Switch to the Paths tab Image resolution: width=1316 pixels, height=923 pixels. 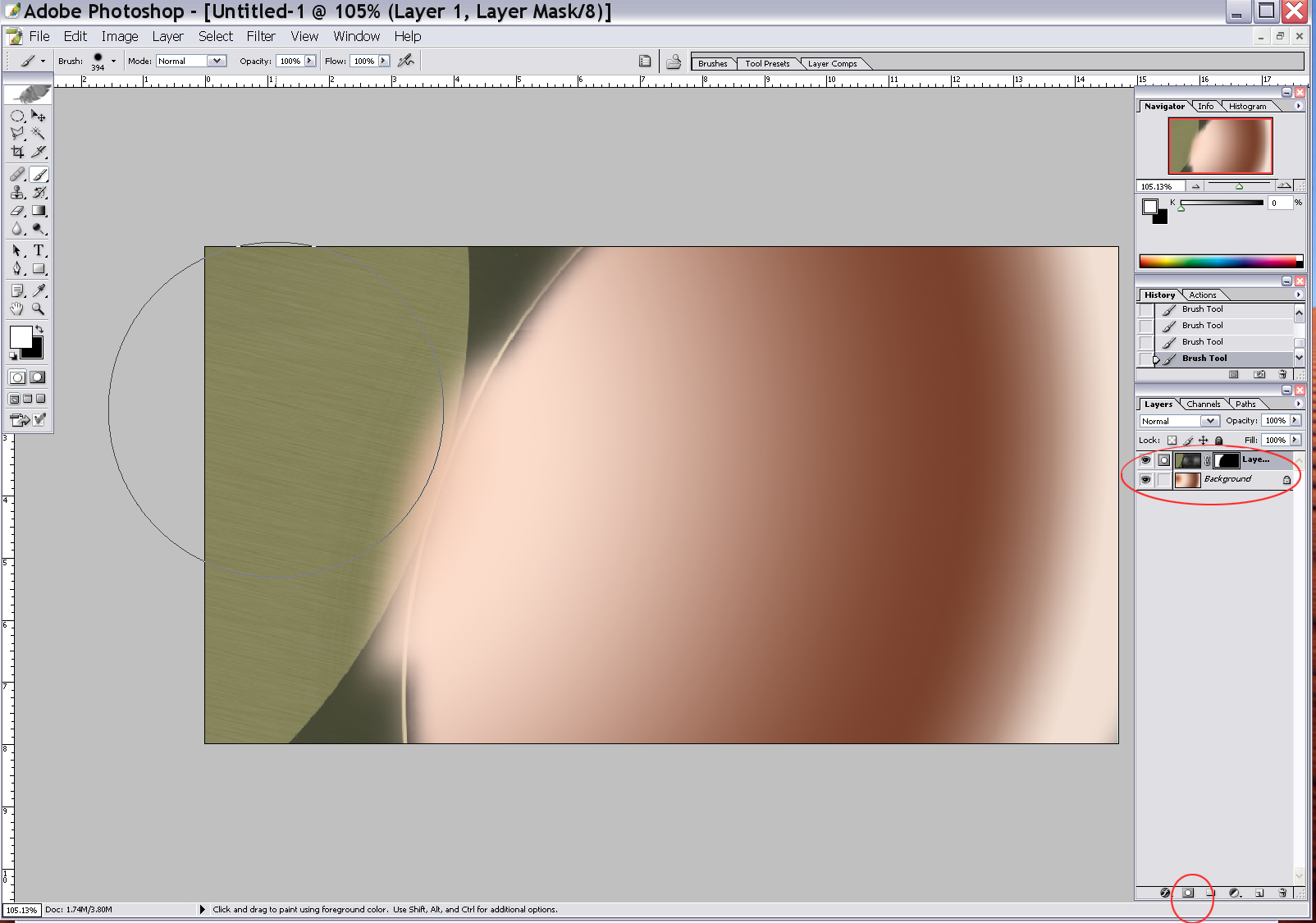[1245, 404]
